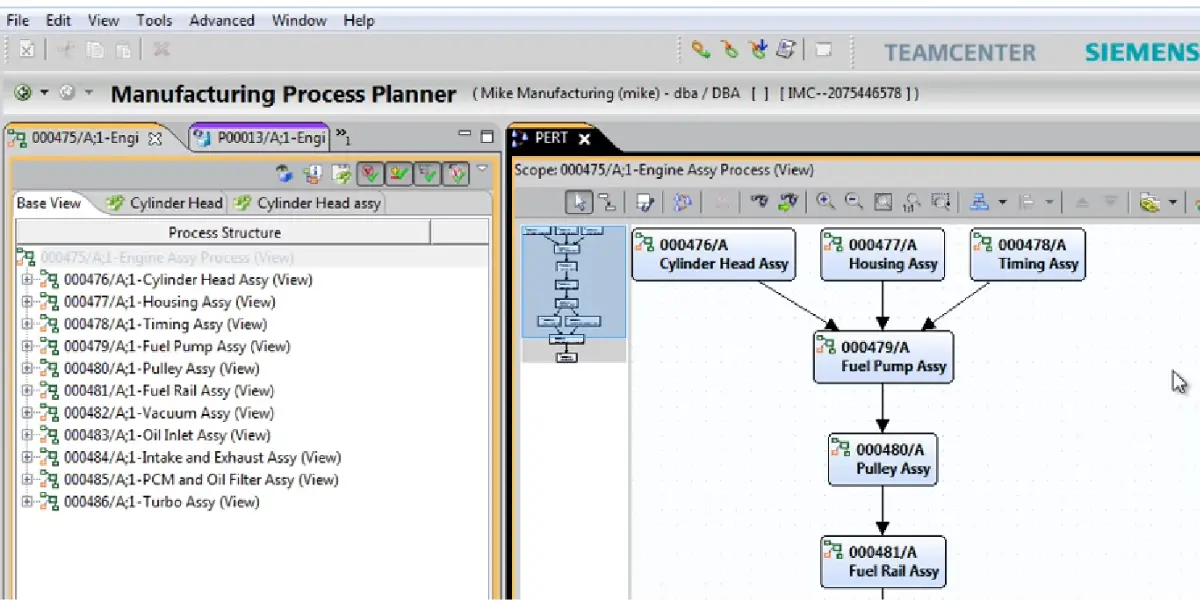The width and height of the screenshot is (1200, 600).
Task: Expand 000479/A;1-Fuel Pump Assy tree node
Action: coord(27,346)
